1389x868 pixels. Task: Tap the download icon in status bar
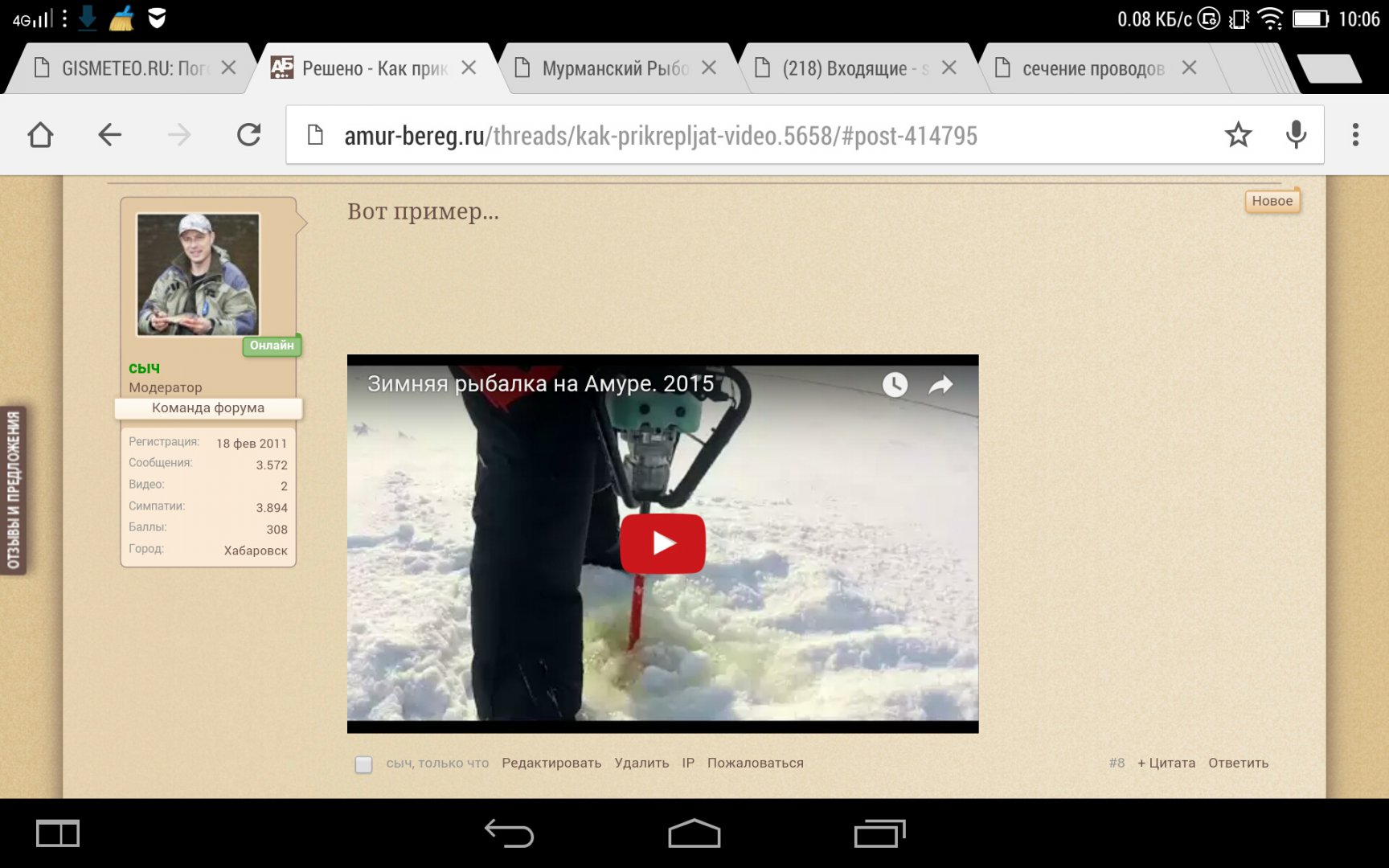click(88, 18)
